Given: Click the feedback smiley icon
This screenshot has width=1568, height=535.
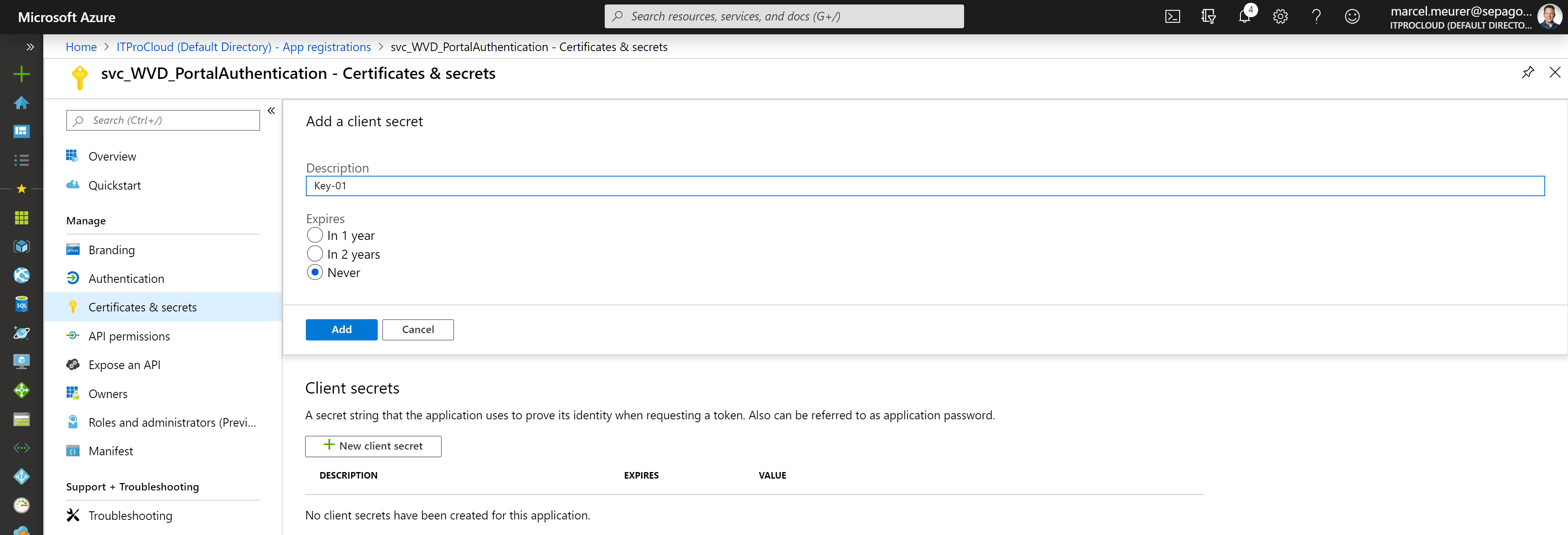Looking at the screenshot, I should pos(1352,16).
